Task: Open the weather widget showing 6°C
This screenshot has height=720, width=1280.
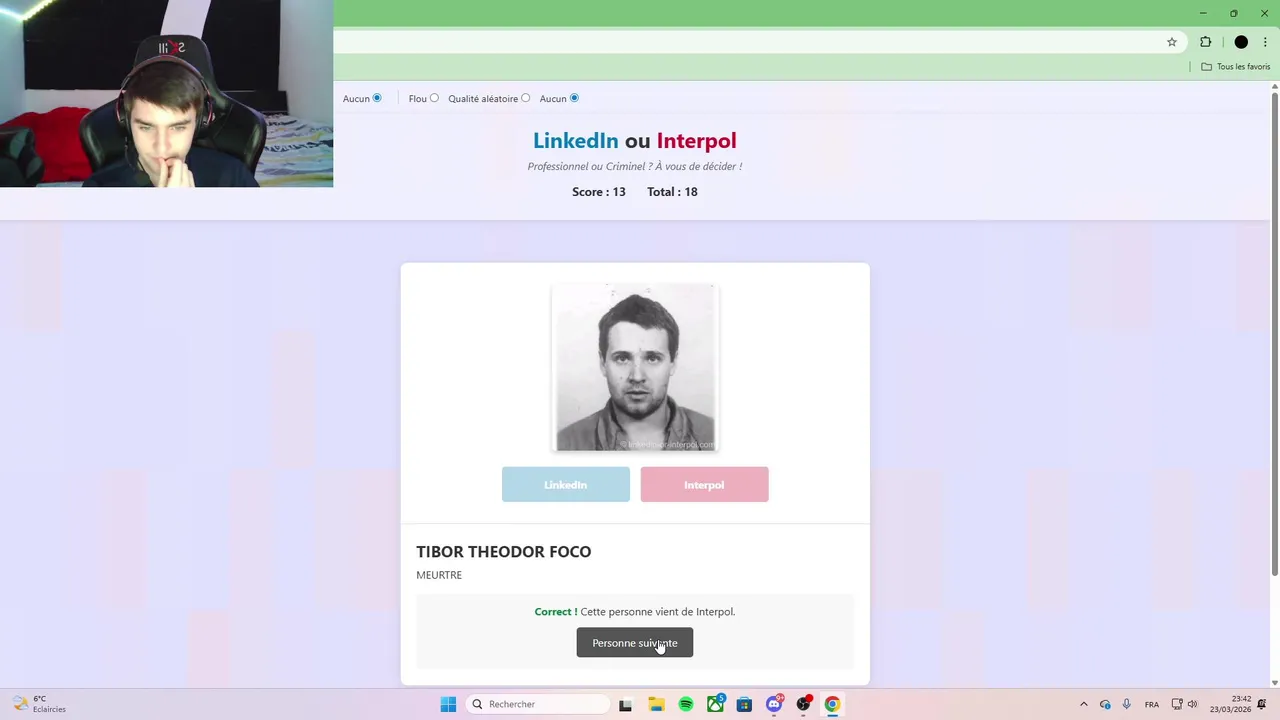Action: (x=40, y=704)
